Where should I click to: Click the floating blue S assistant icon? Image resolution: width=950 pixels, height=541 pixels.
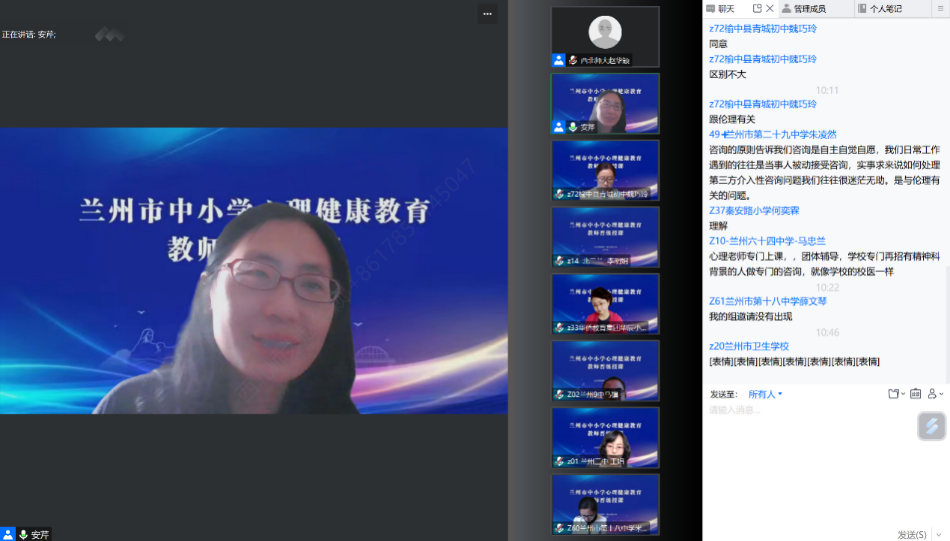(931, 426)
